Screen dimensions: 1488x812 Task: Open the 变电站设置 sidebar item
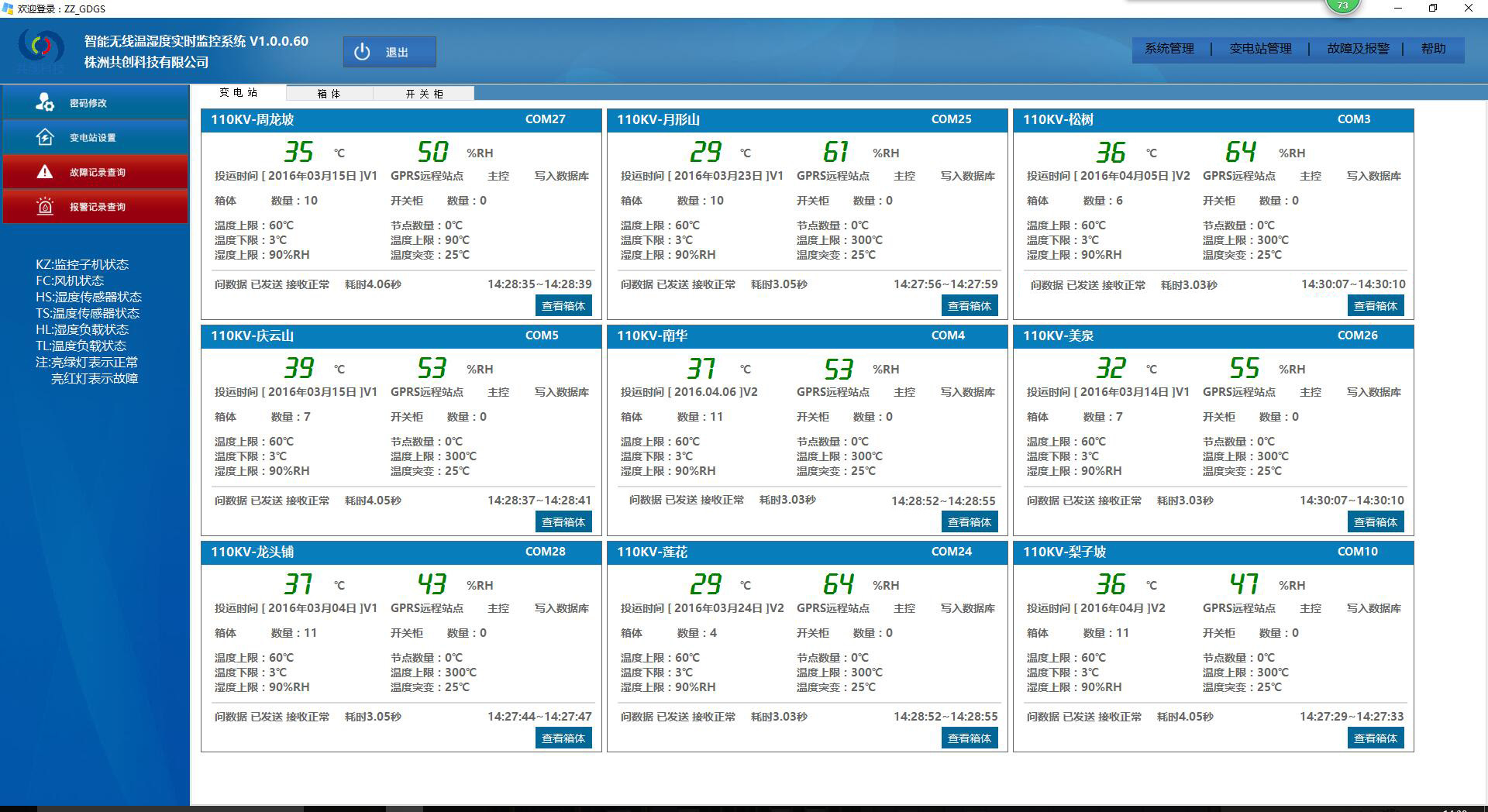pos(95,137)
